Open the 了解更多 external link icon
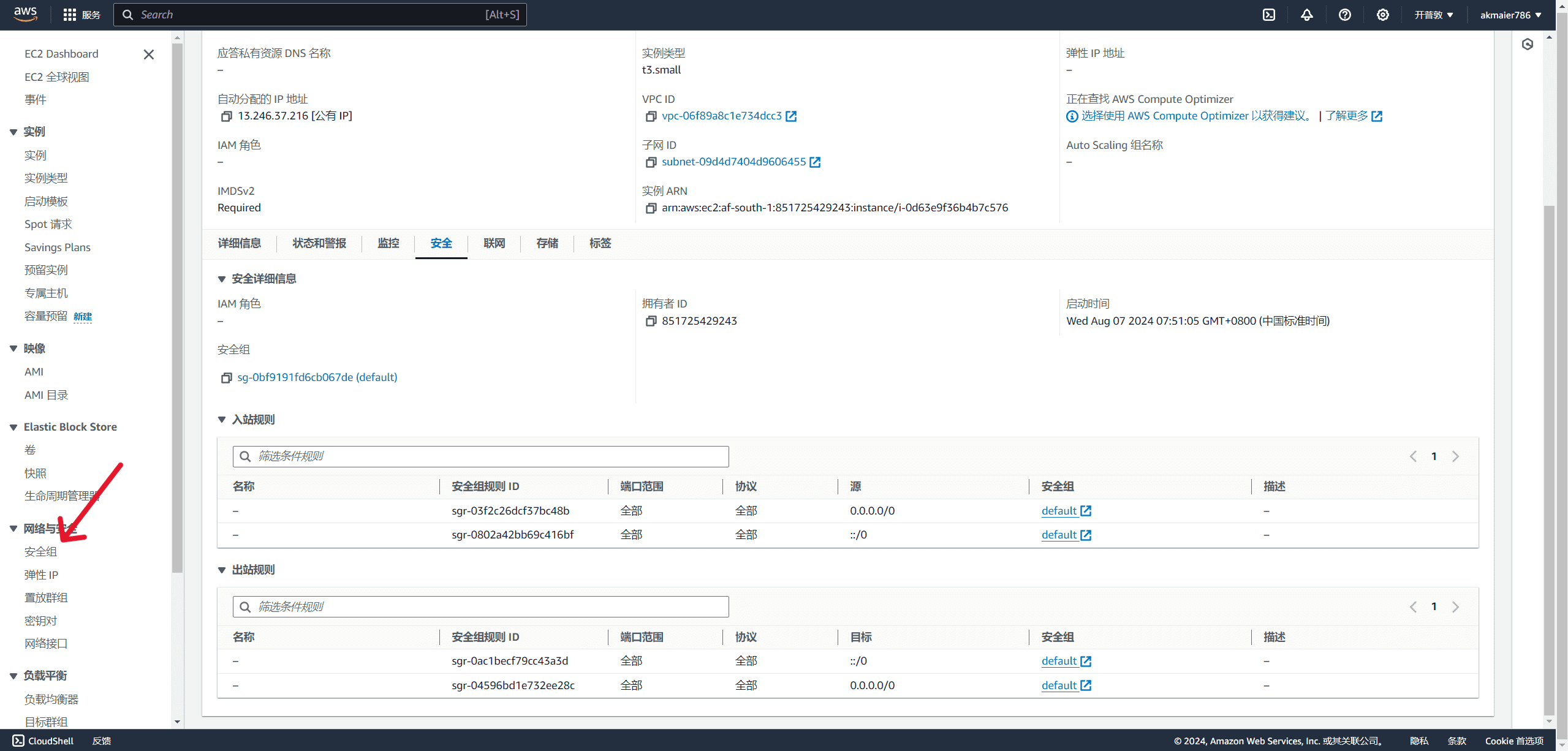The width and height of the screenshot is (1568, 751). (x=1377, y=116)
